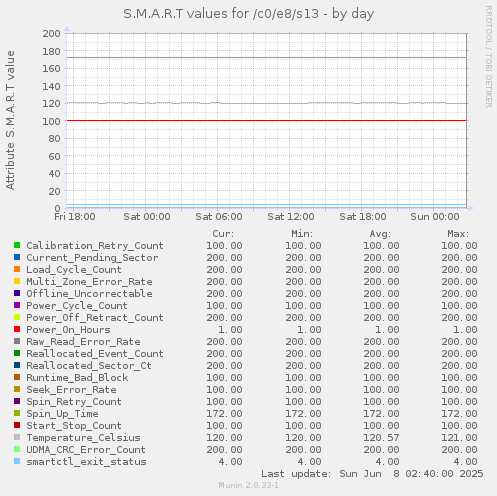Select the Power_Off_Retract_Count legend label
The height and width of the screenshot is (496, 497).
95,318
